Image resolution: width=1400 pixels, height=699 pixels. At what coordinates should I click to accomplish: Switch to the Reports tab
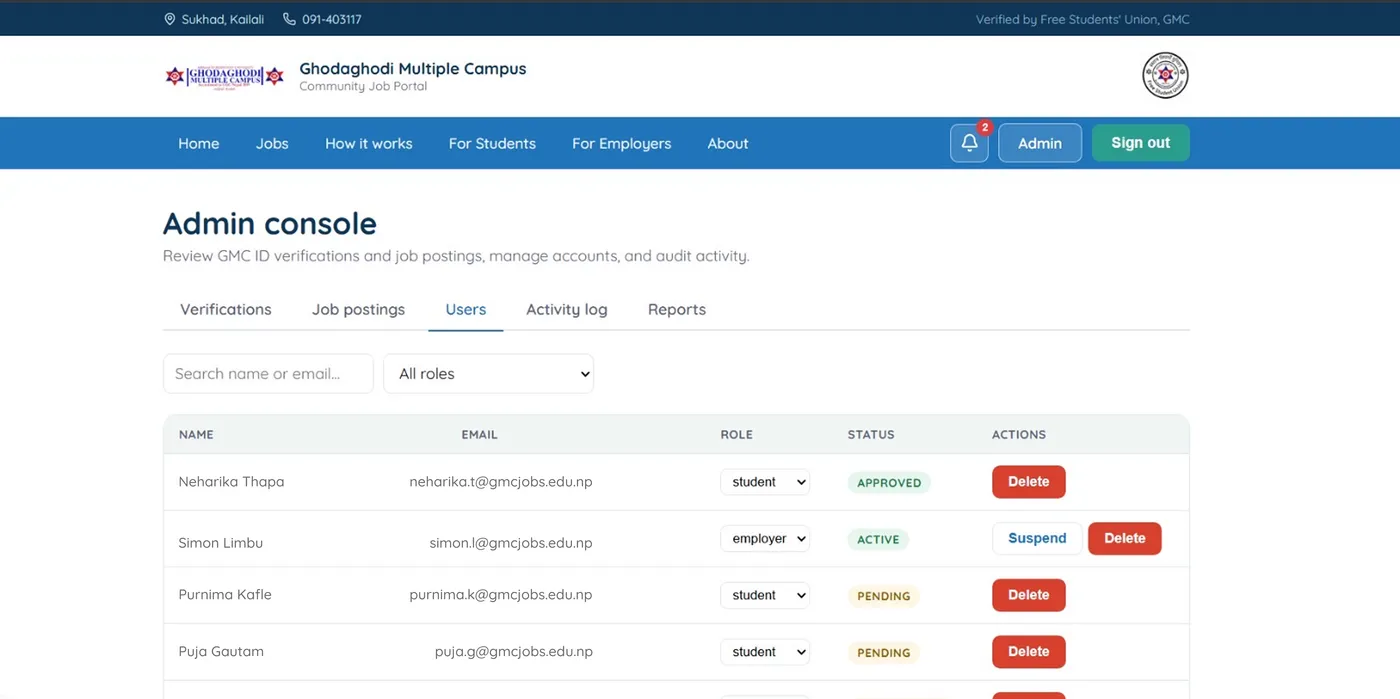pos(677,309)
